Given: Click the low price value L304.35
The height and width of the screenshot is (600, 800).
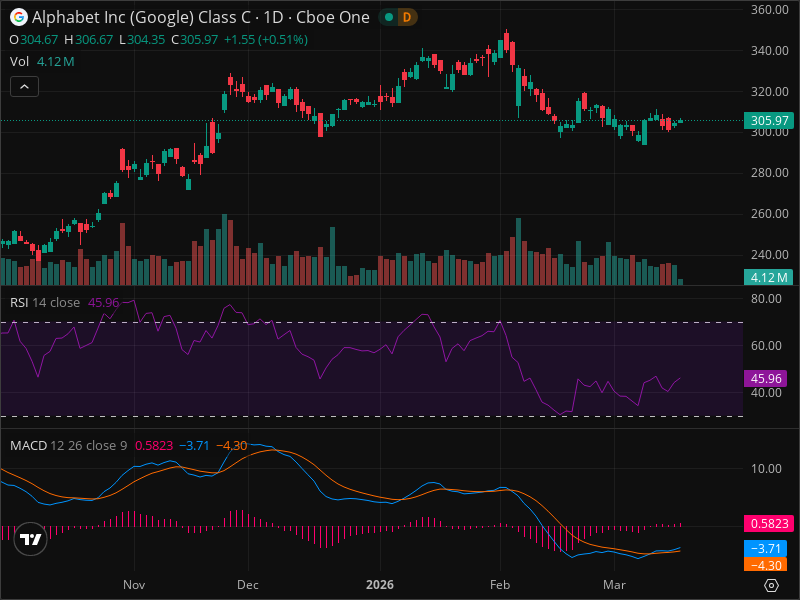Looking at the screenshot, I should [x=142, y=40].
